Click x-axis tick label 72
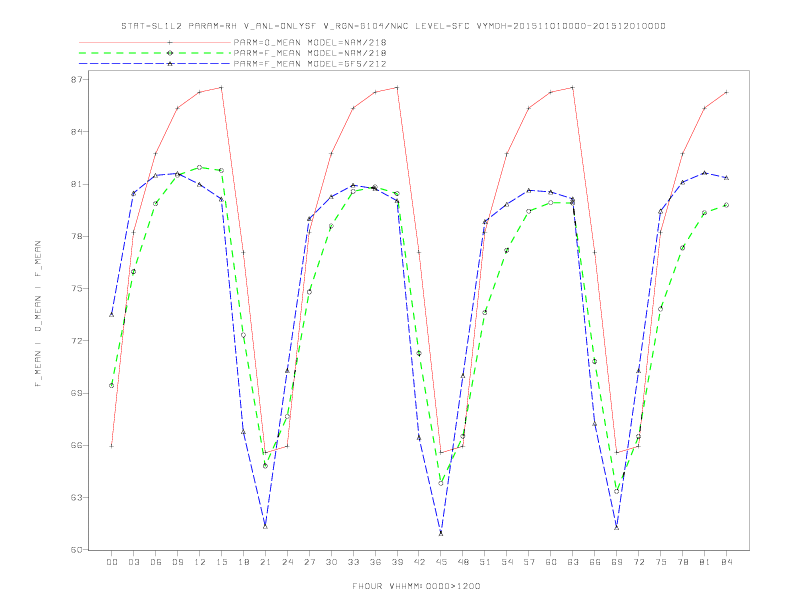The height and width of the screenshot is (612, 792). pos(639,562)
